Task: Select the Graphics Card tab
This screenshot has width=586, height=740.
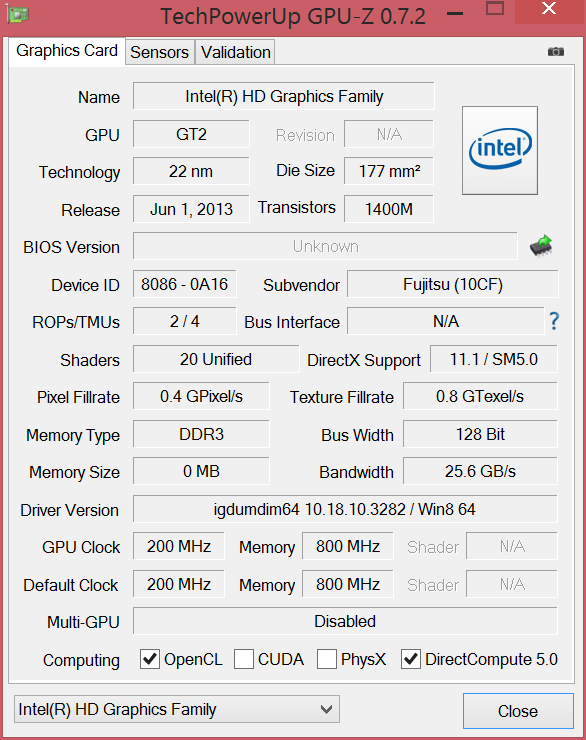Action: click(x=67, y=50)
